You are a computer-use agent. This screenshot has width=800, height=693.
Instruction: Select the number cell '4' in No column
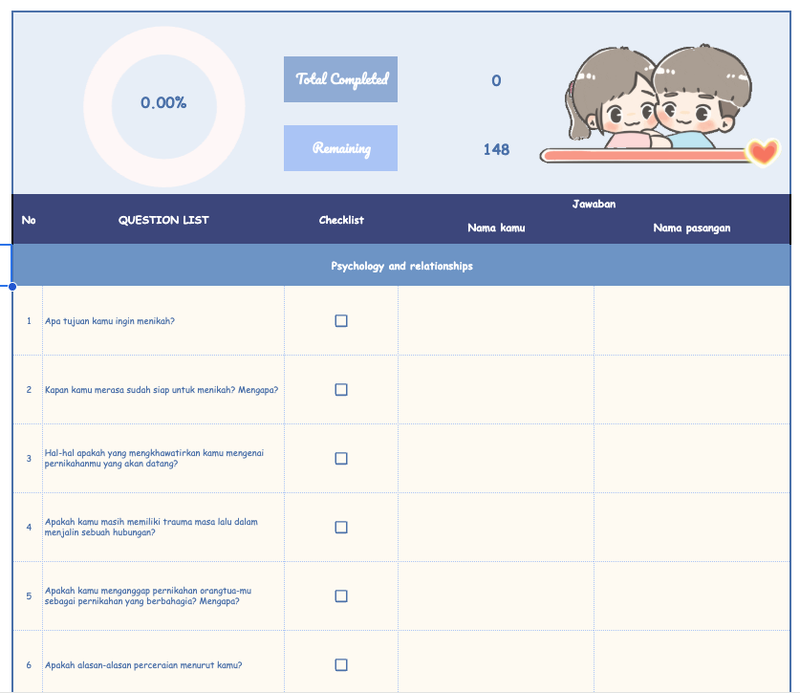tap(29, 527)
